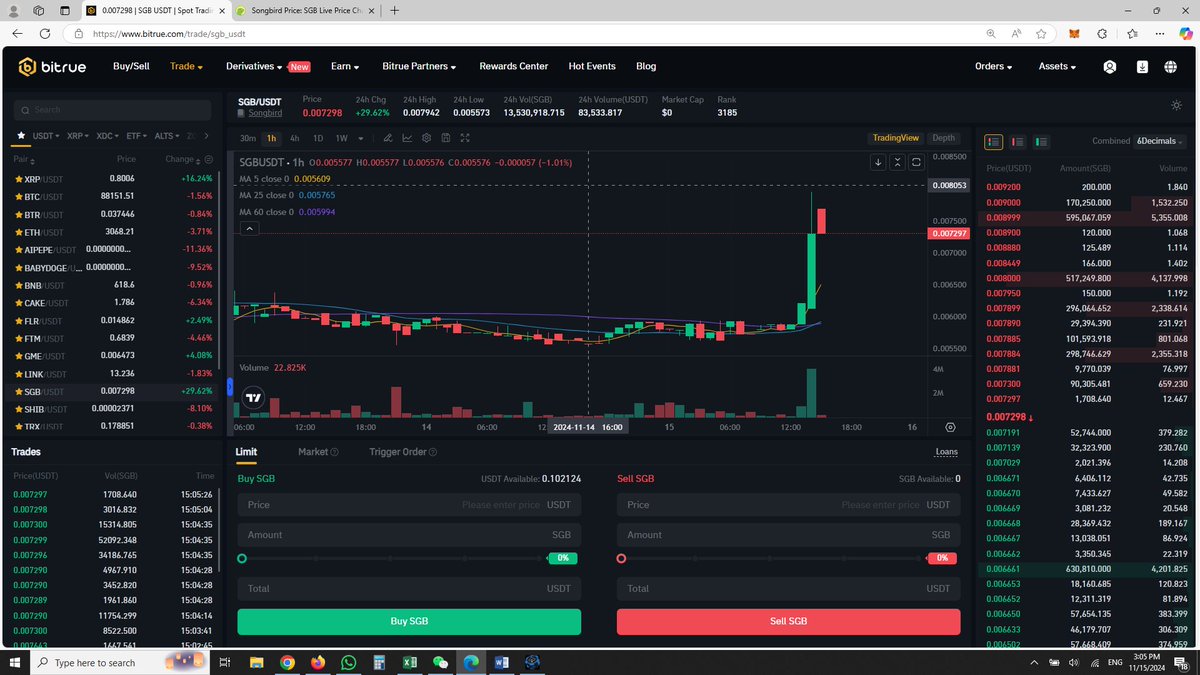Open the Orders dropdown
Screen dimensions: 1200x675
pyautogui.click(x=993, y=67)
